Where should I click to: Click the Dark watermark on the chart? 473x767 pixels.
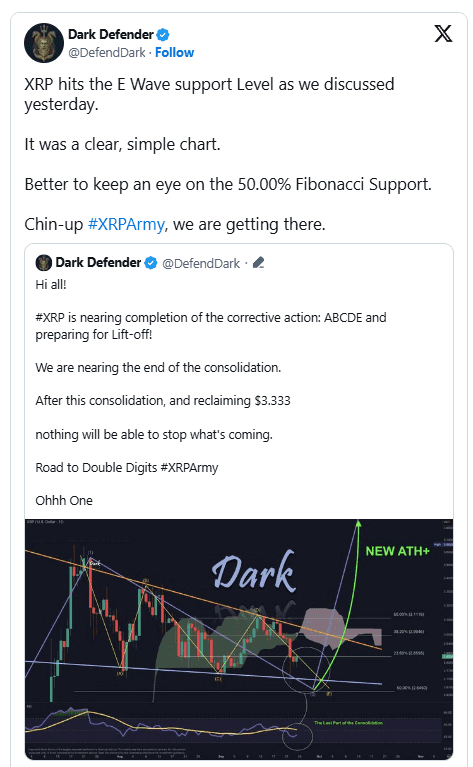pos(254,572)
